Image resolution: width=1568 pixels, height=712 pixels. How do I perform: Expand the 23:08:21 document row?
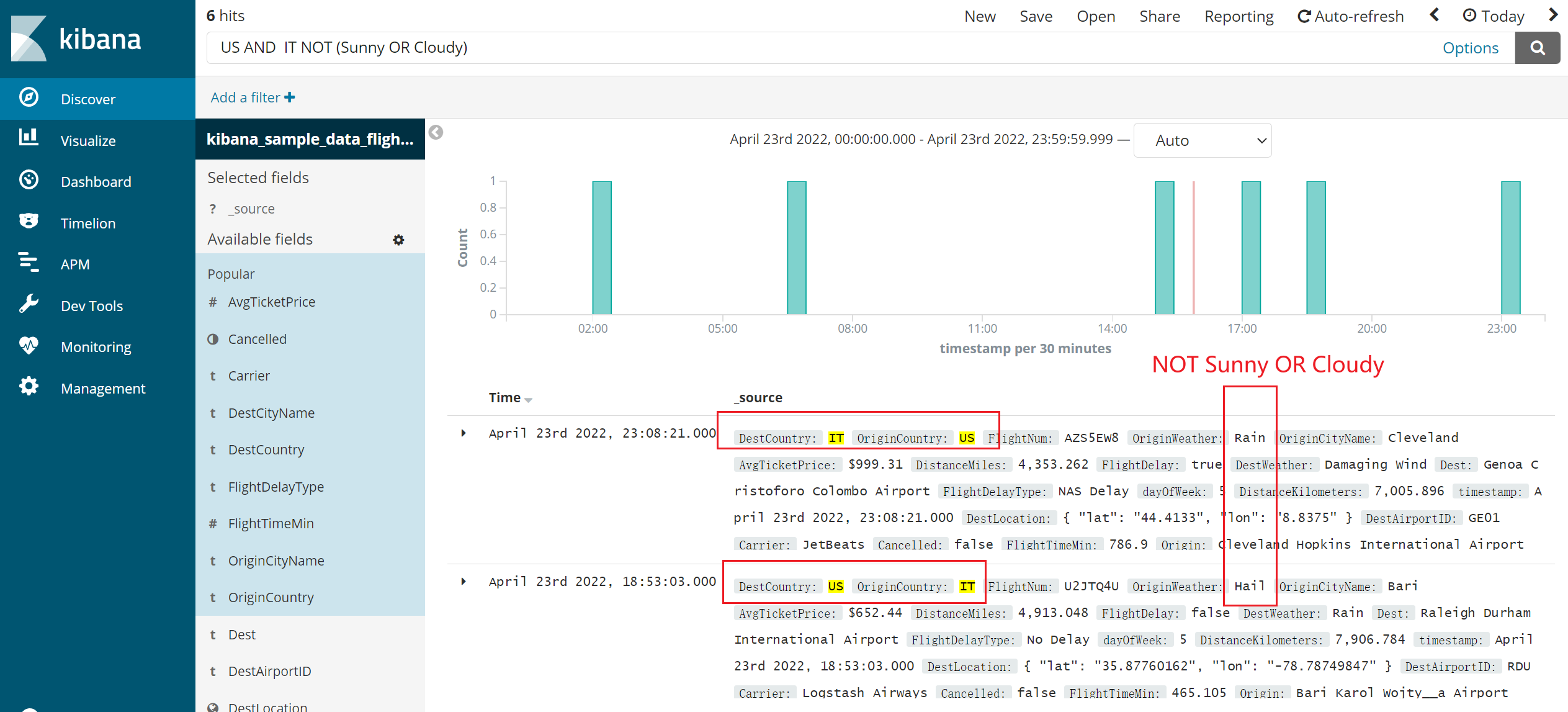click(464, 433)
